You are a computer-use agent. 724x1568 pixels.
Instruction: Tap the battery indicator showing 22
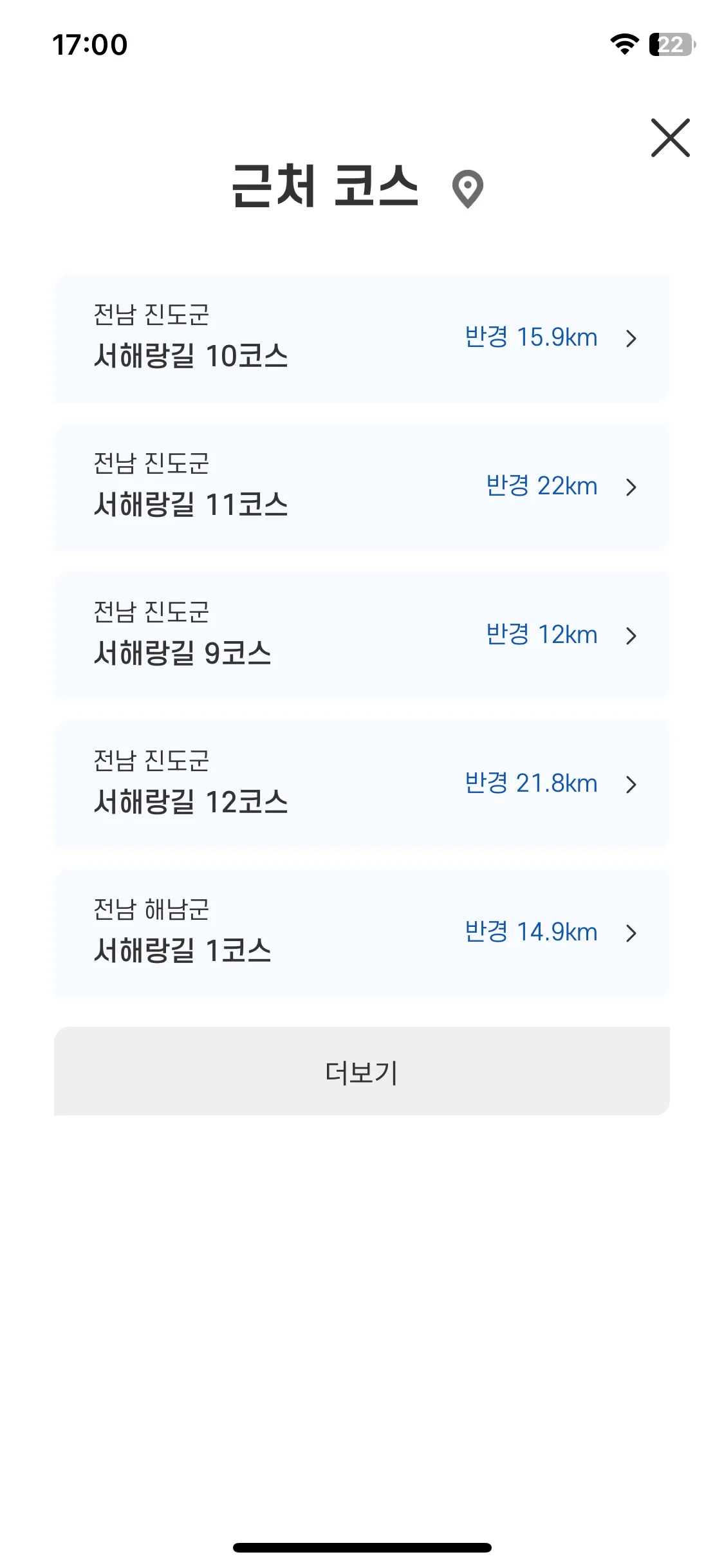673,44
